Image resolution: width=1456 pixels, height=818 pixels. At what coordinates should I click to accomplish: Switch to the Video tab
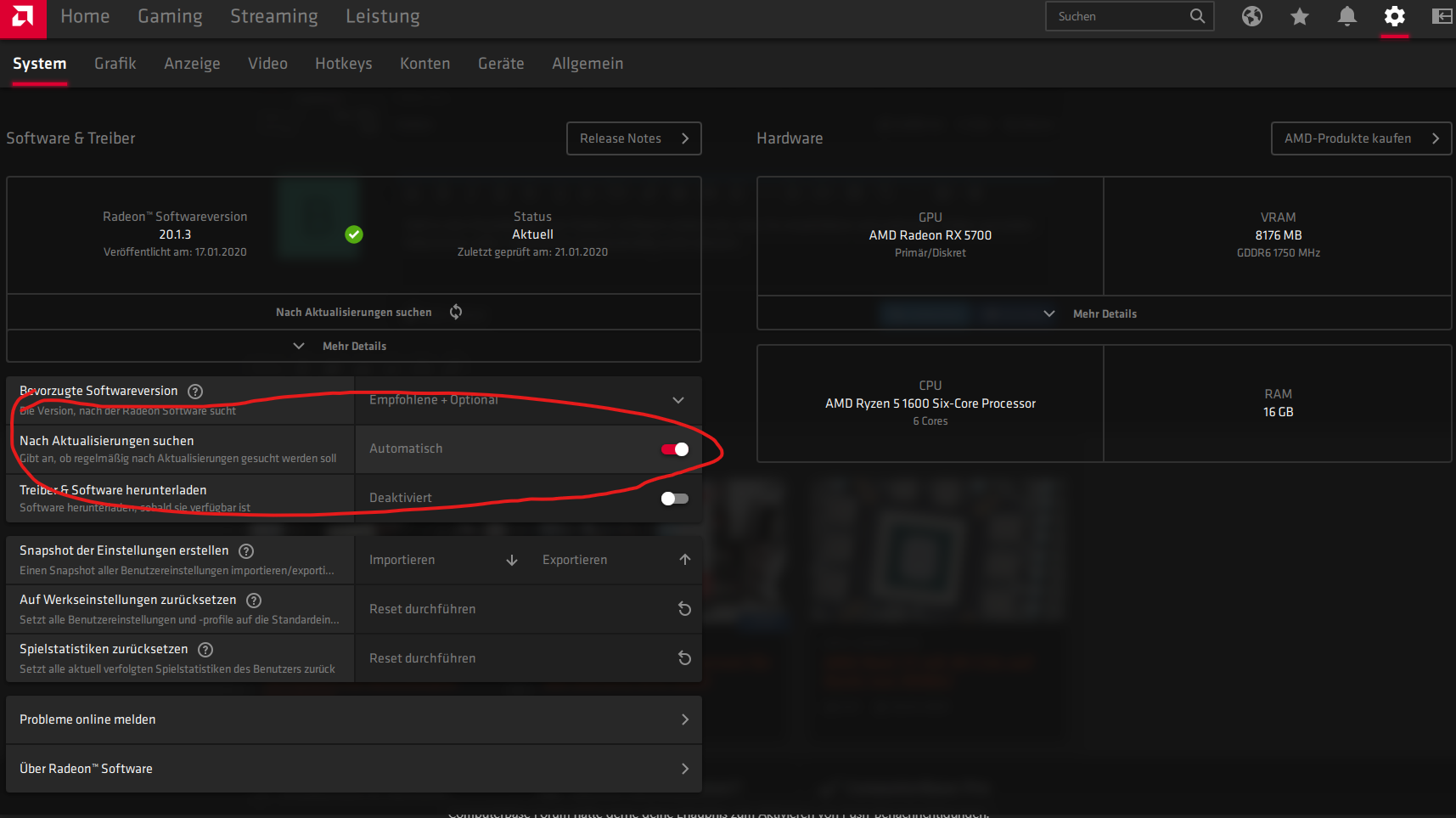point(267,64)
